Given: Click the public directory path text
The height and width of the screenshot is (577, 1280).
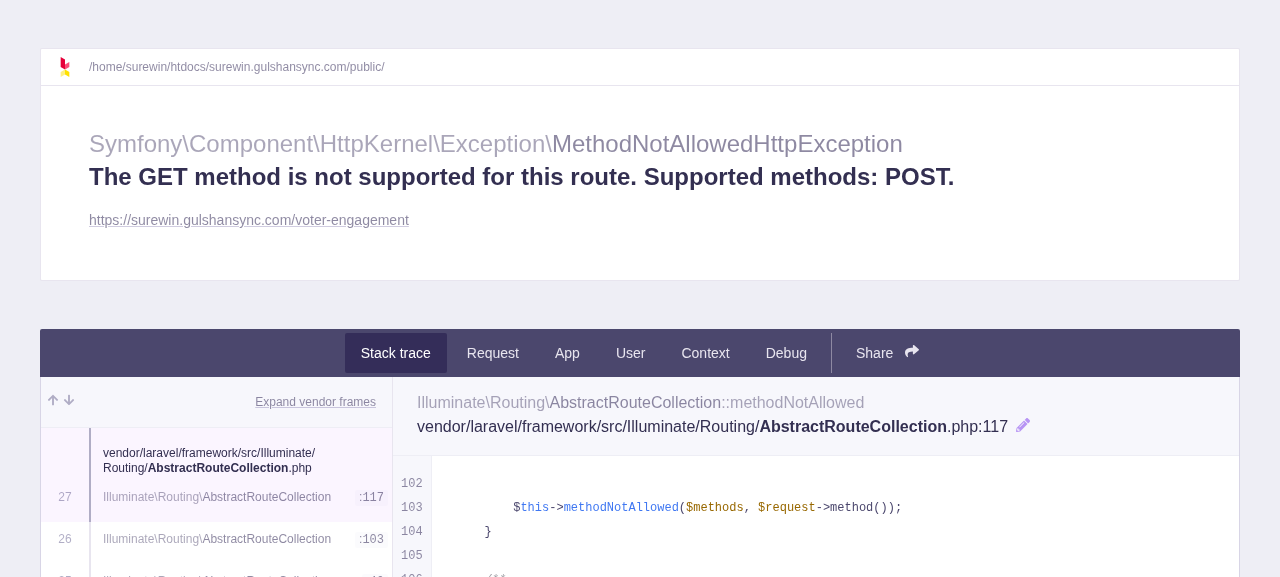Looking at the screenshot, I should point(237,67).
